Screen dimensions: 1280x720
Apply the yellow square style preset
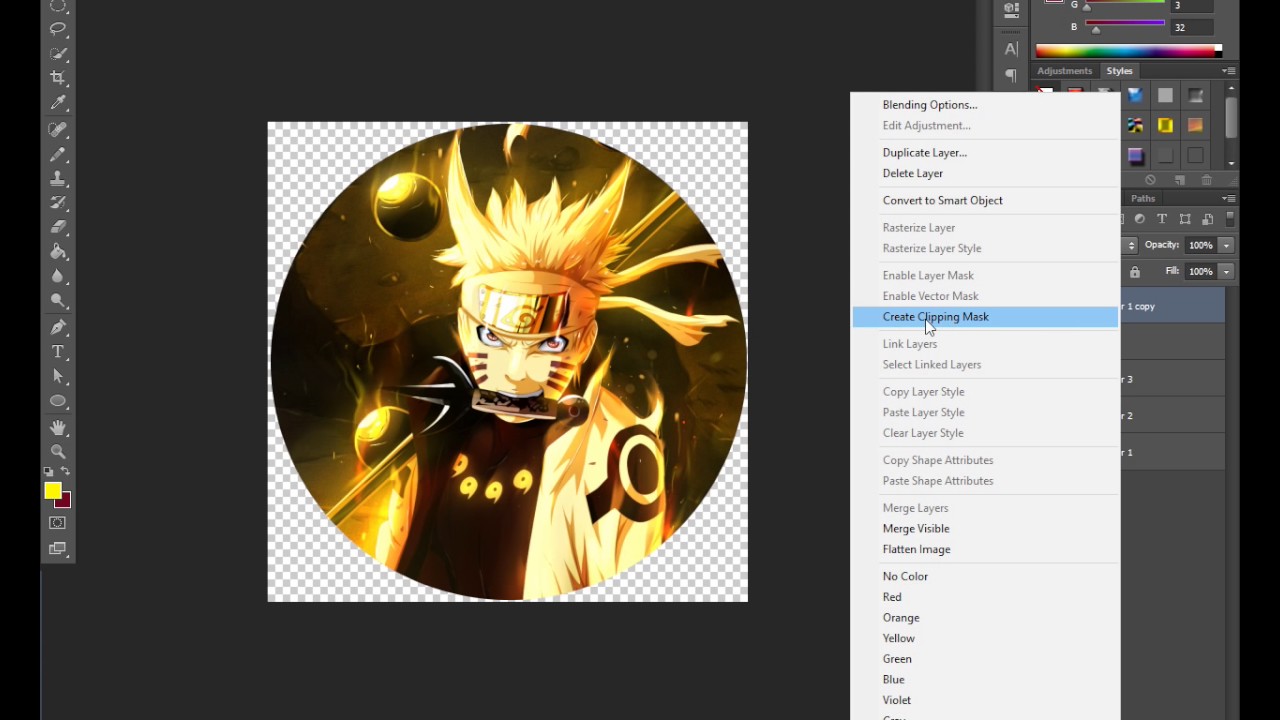tap(1165, 125)
